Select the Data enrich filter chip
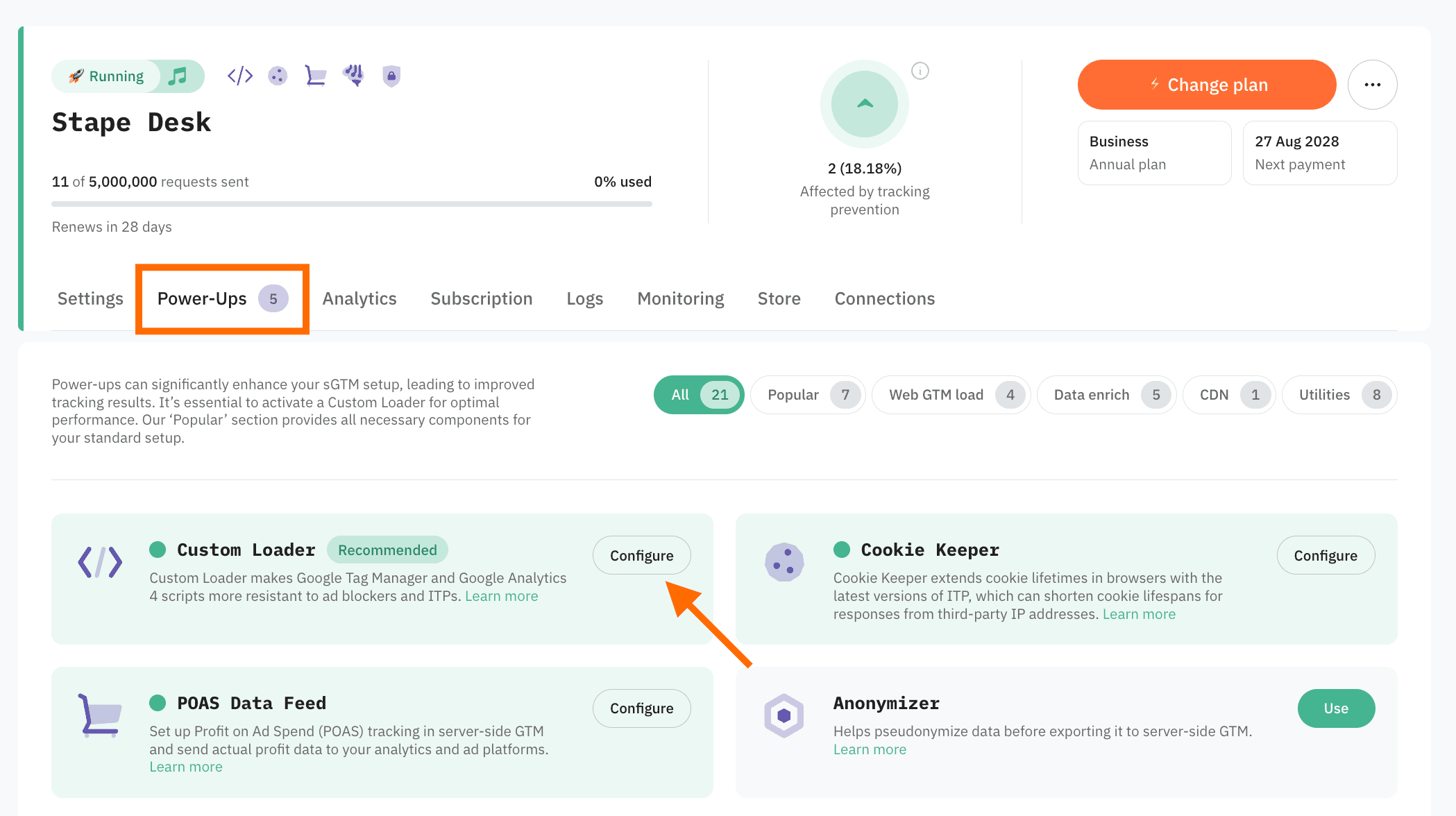Viewport: 1456px width, 816px height. 1106,395
